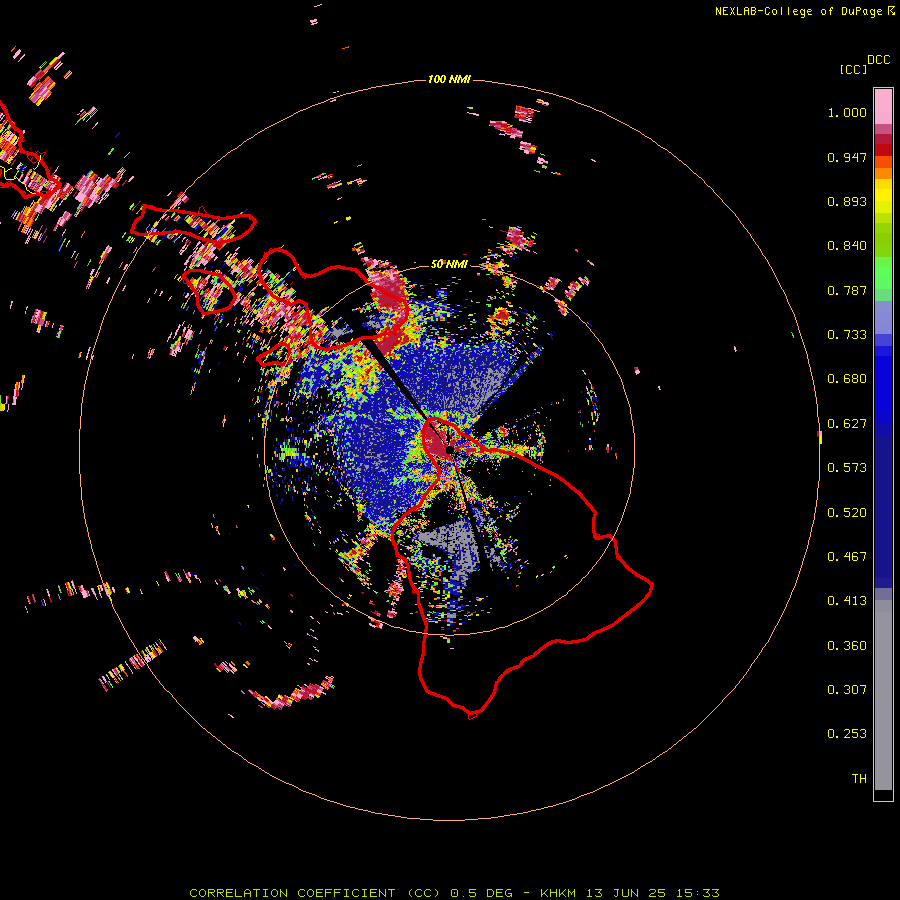This screenshot has width=900, height=900.
Task: Click the 0.573 scale value
Action: pyautogui.click(x=847, y=468)
